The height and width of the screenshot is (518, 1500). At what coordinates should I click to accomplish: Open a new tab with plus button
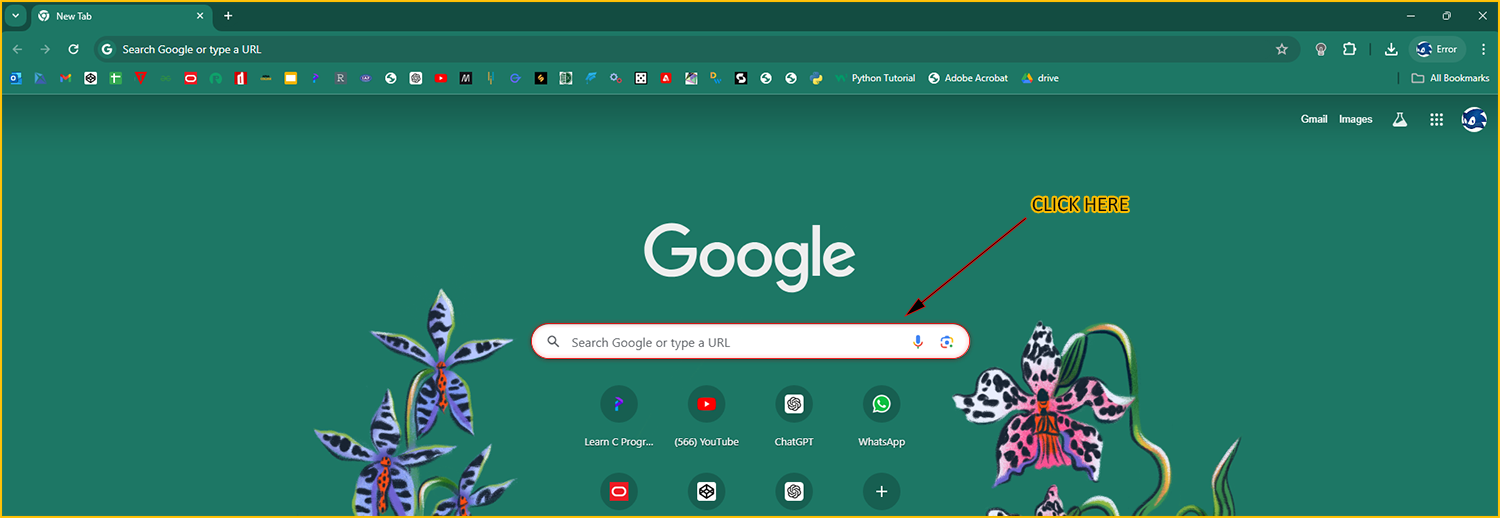click(x=228, y=16)
